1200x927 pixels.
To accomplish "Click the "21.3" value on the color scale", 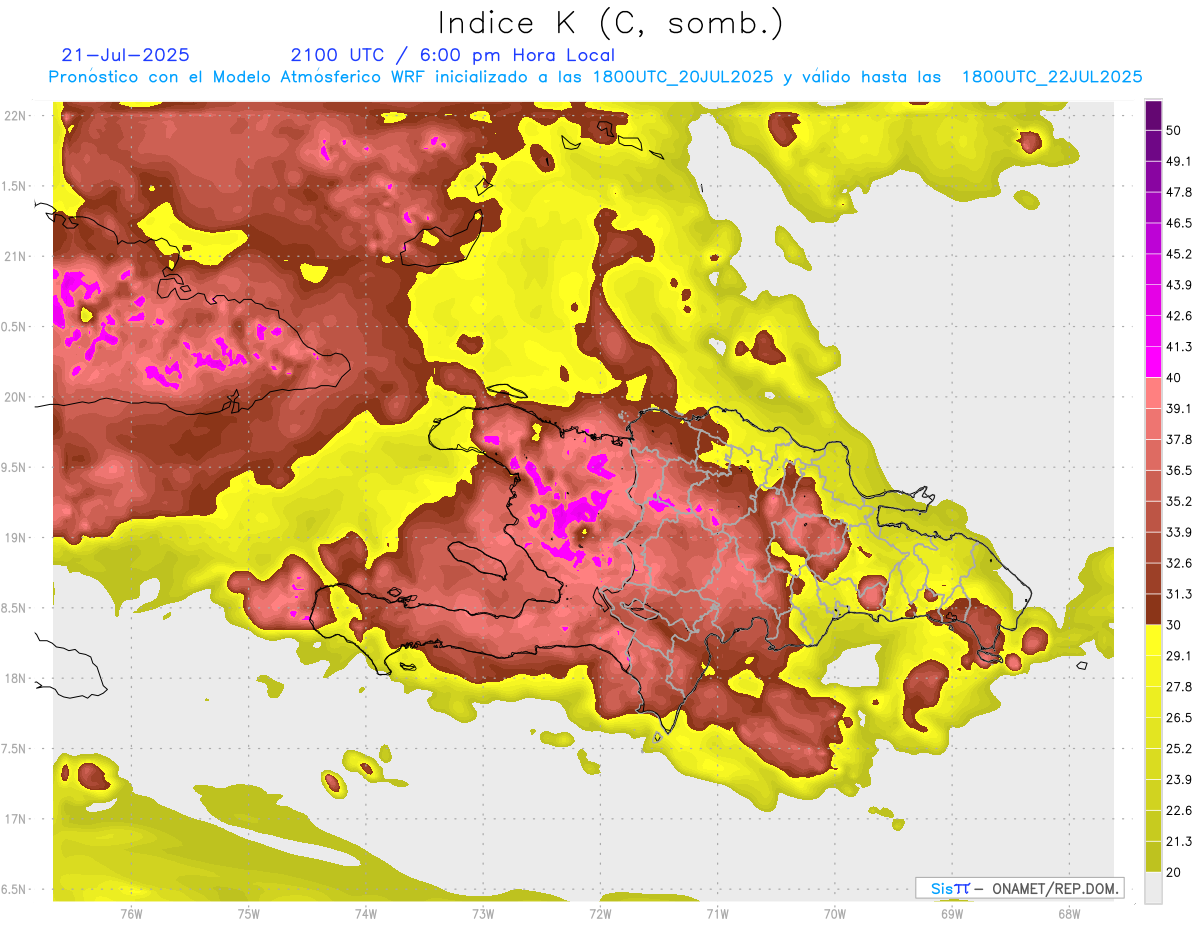I will pos(1178,841).
